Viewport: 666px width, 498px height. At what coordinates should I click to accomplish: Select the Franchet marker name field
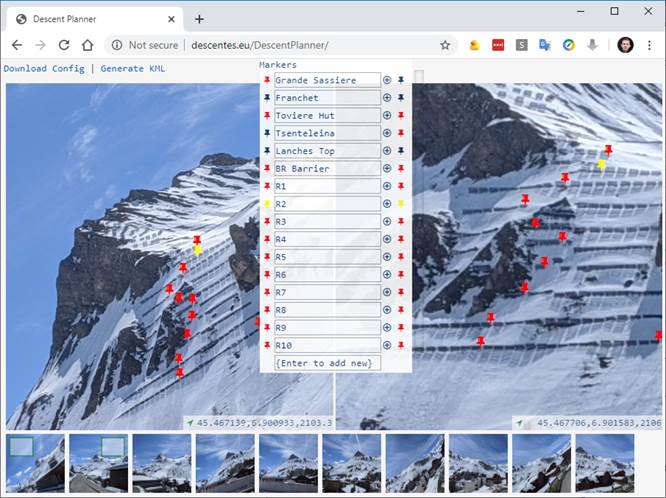coord(327,98)
